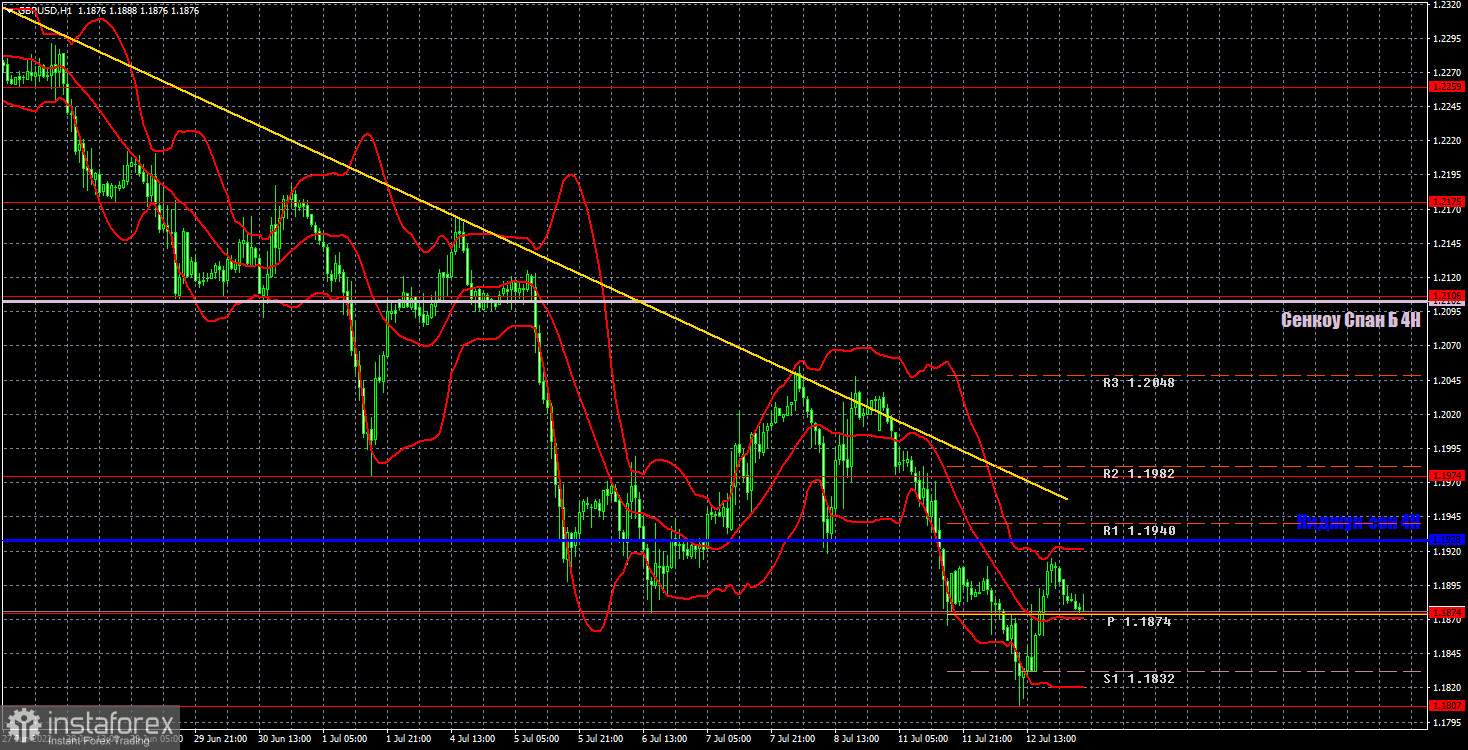Click the P 1.1874 pivot label

(x=1139, y=621)
